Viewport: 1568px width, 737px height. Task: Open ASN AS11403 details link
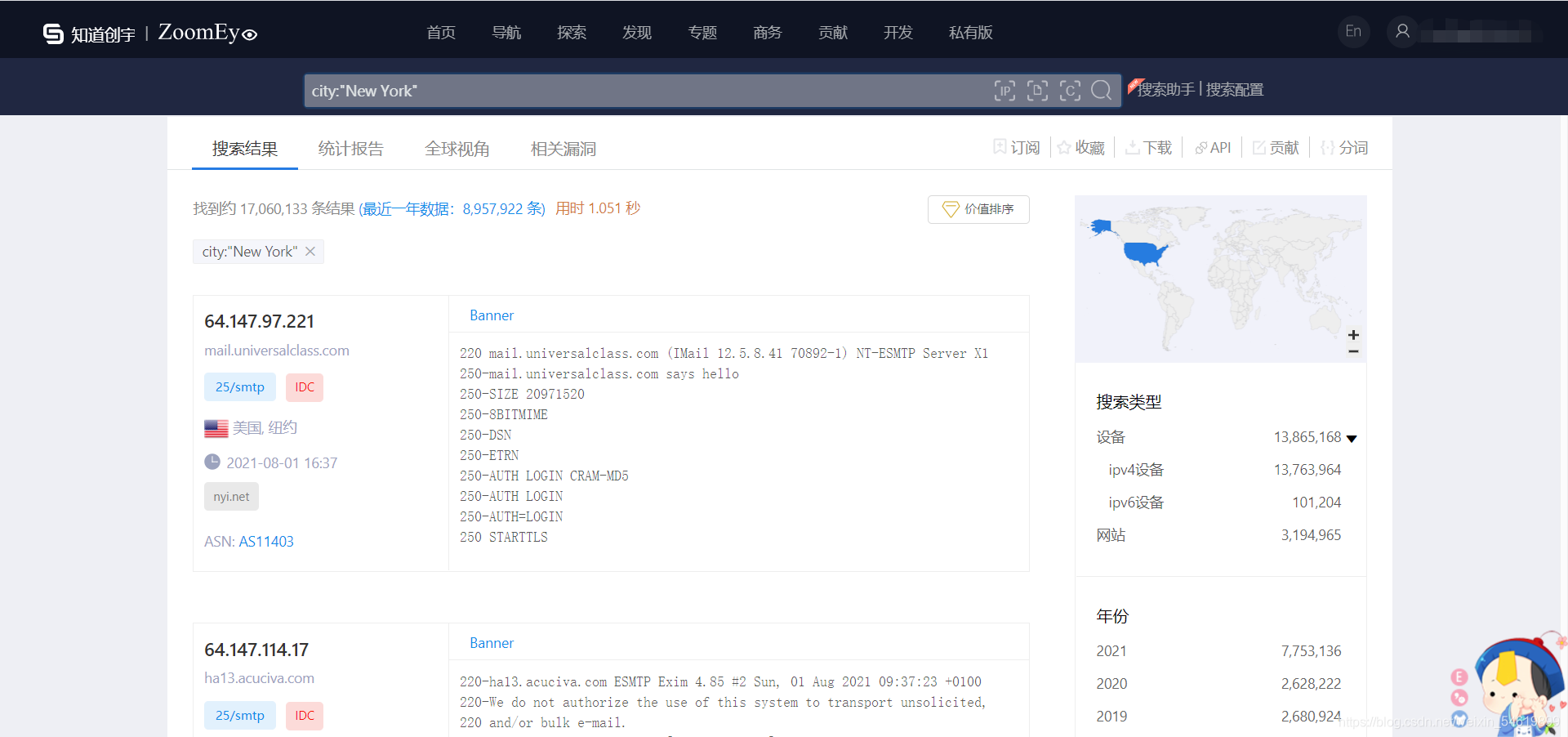click(x=266, y=541)
